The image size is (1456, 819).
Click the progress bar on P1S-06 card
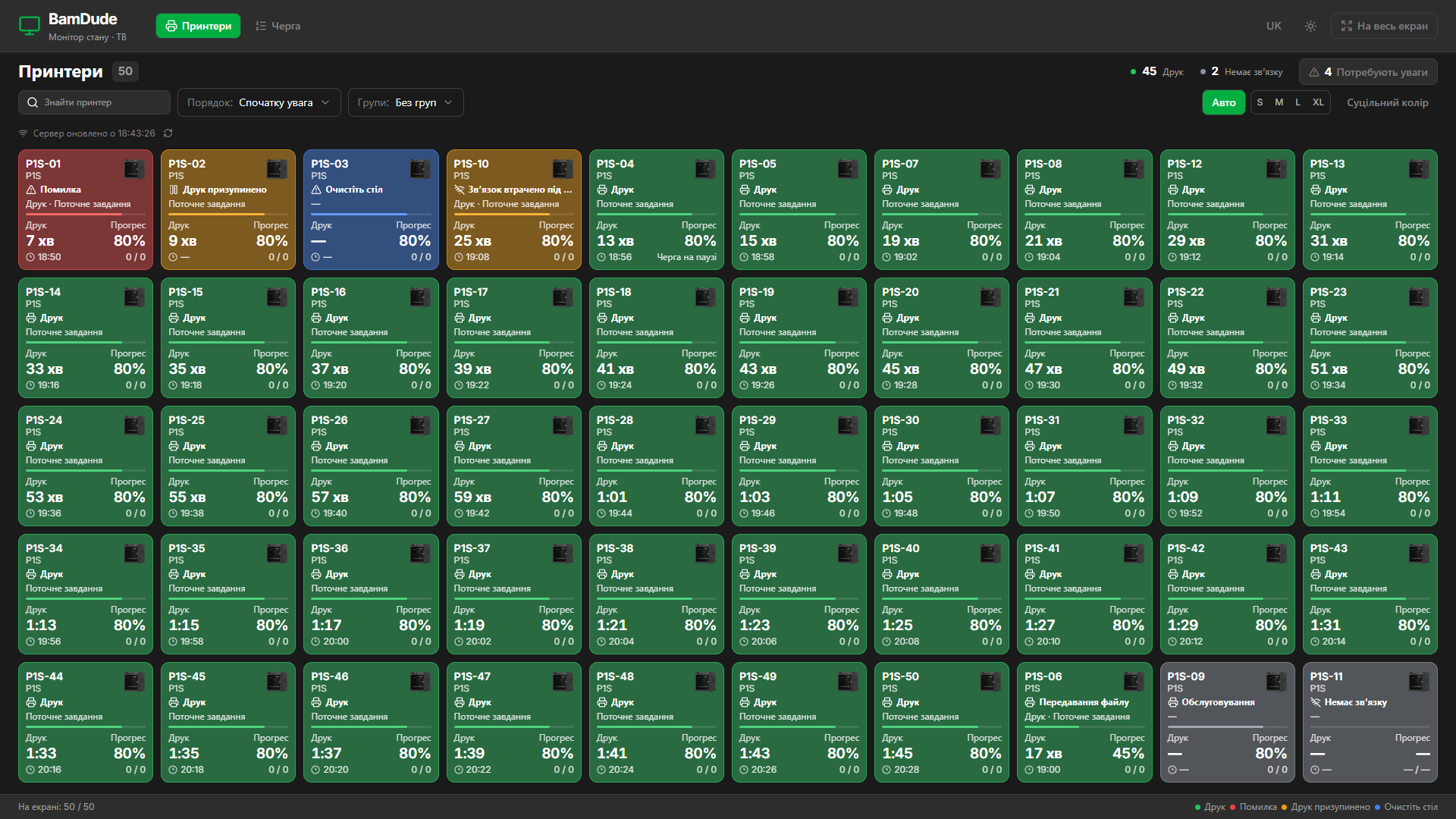[x=1084, y=726]
